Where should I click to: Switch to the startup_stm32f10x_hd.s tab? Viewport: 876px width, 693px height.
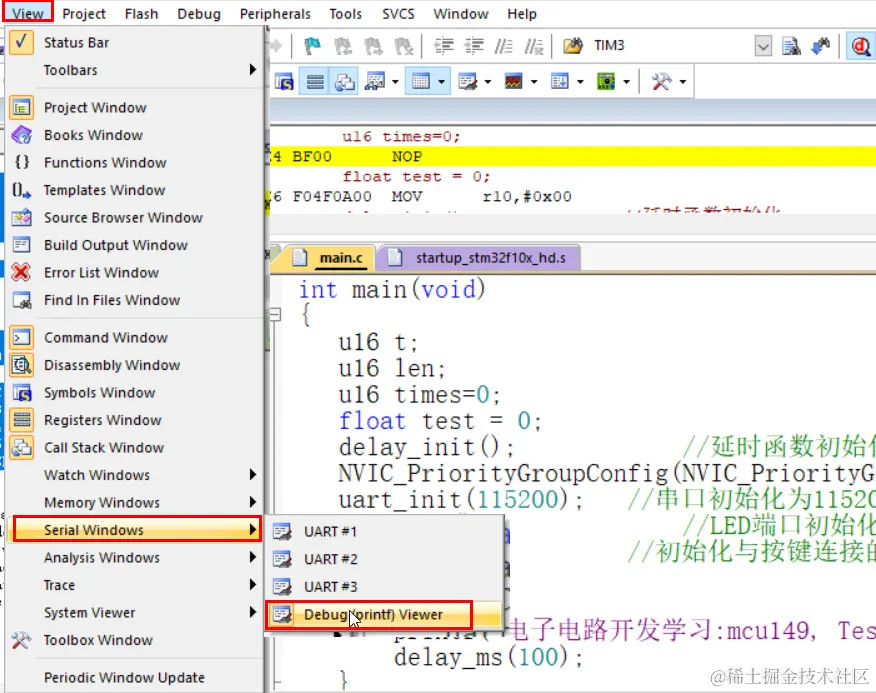(479, 258)
